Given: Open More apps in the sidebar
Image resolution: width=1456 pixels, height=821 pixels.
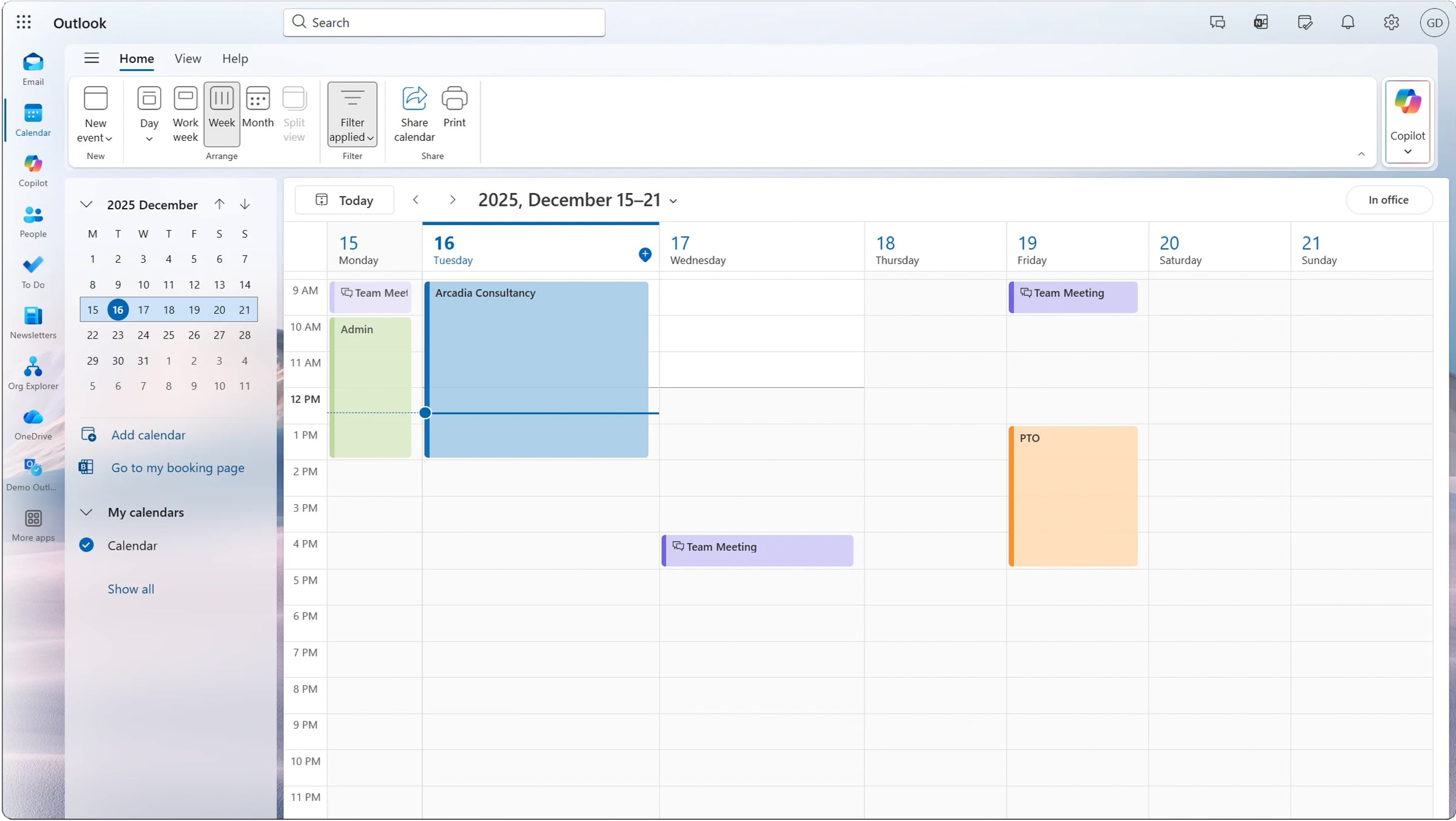Looking at the screenshot, I should pyautogui.click(x=33, y=525).
